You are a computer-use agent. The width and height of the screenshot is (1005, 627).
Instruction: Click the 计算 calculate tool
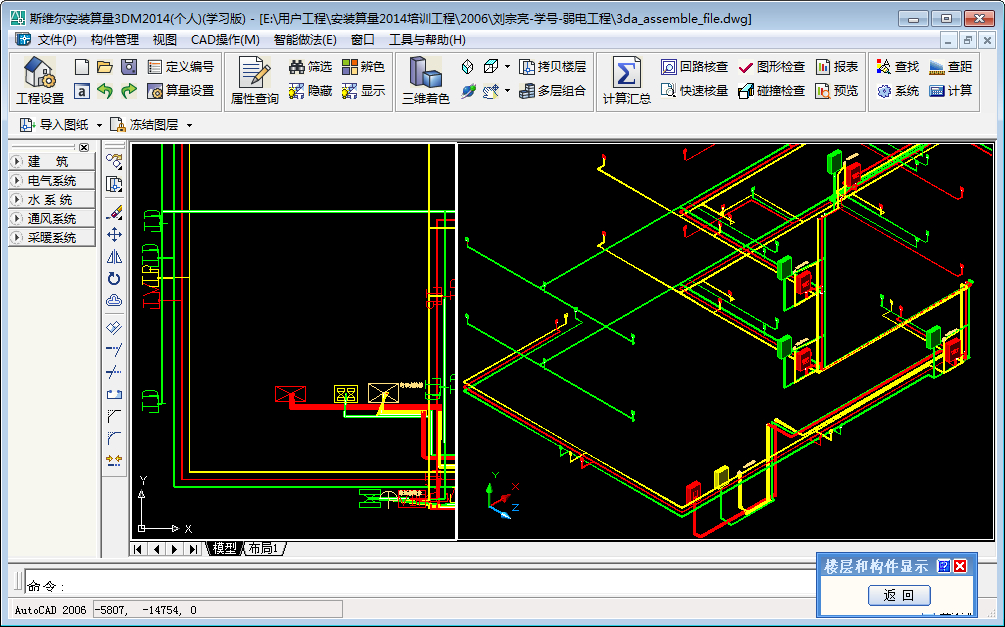[x=951, y=91]
